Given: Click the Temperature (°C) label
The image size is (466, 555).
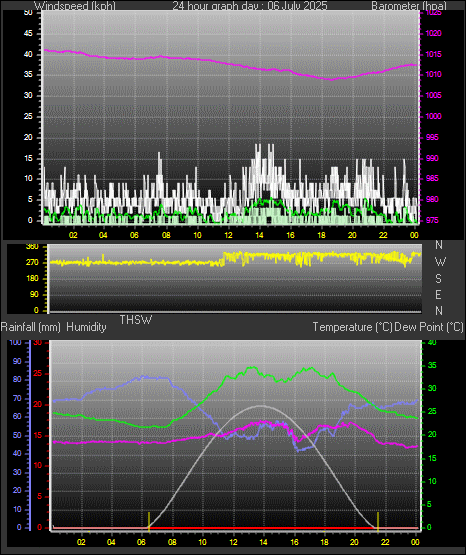Looking at the screenshot, I should 352,327.
